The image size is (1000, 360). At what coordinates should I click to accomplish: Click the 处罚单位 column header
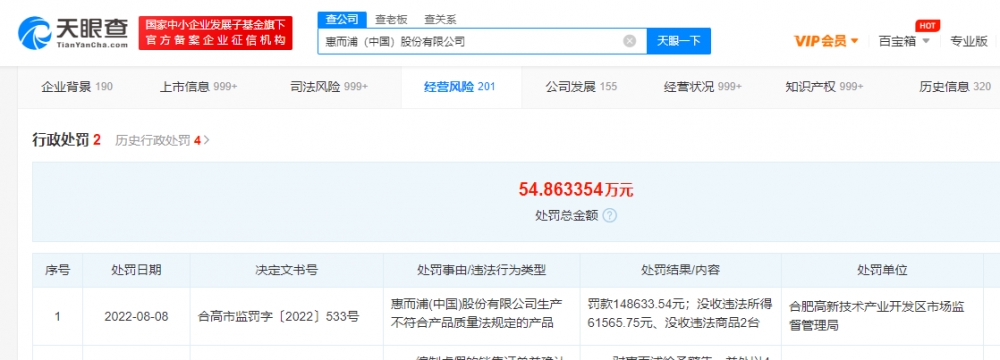pos(882,270)
